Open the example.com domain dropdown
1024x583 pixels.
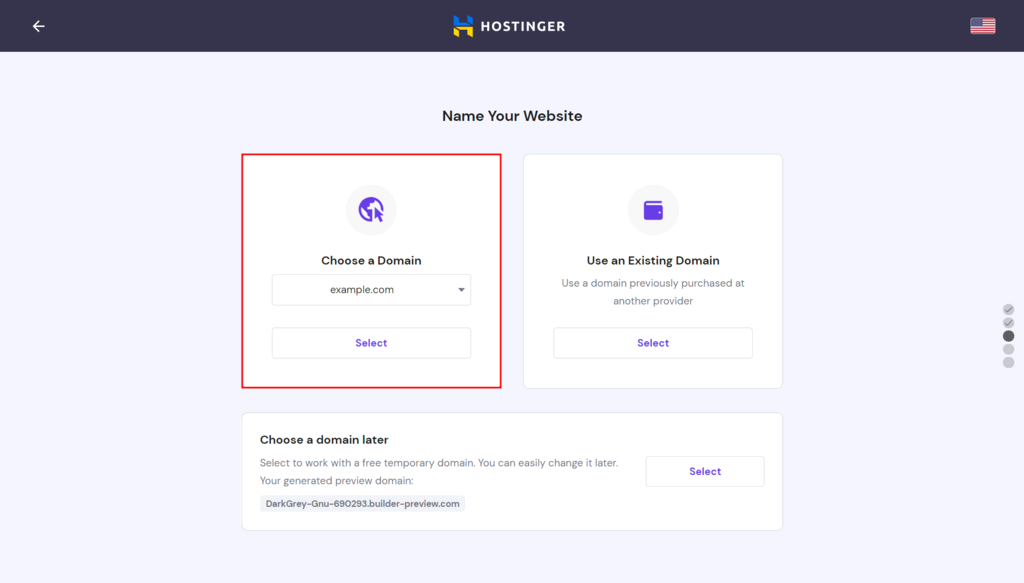(371, 290)
